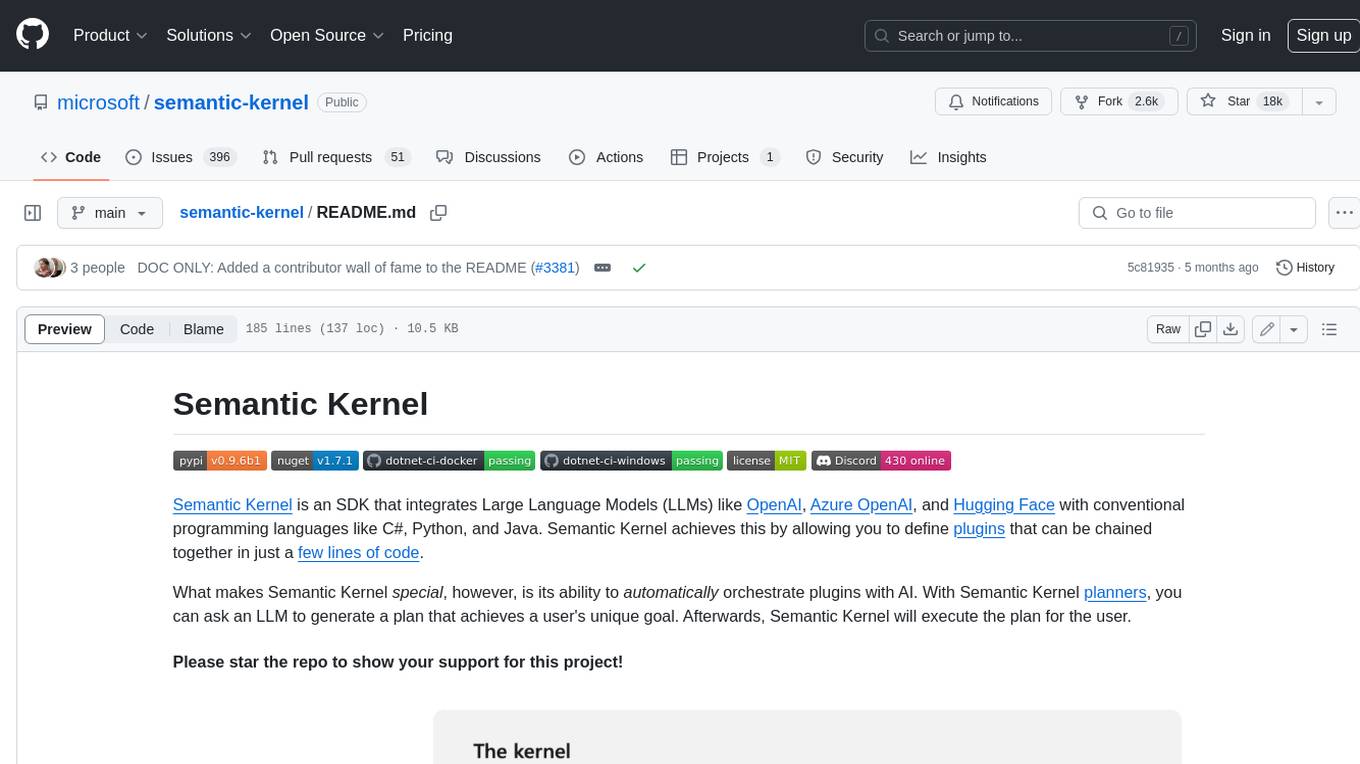Screen dimensions: 1360x764
Task: Switch to the Code tab
Action: tap(70, 157)
